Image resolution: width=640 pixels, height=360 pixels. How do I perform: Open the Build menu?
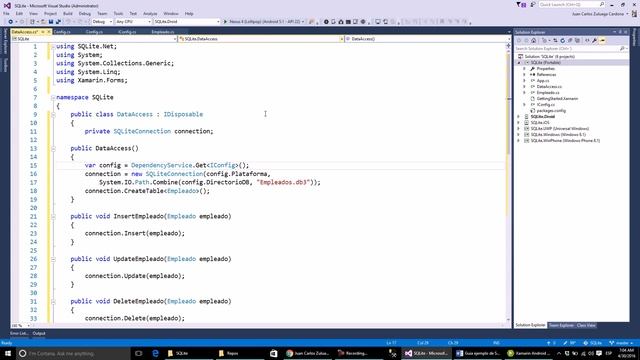pos(67,13)
